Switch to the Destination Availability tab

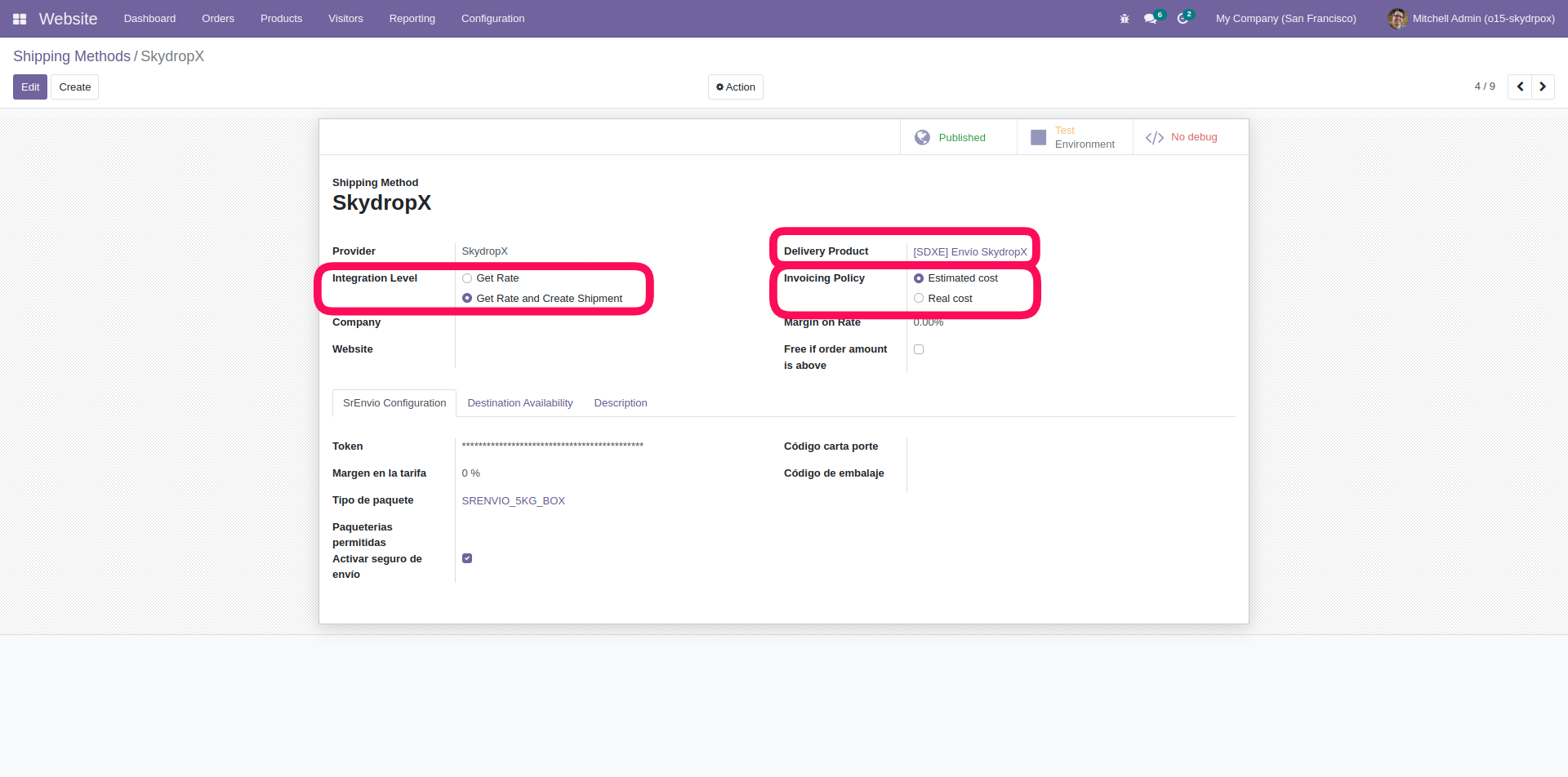pos(519,403)
